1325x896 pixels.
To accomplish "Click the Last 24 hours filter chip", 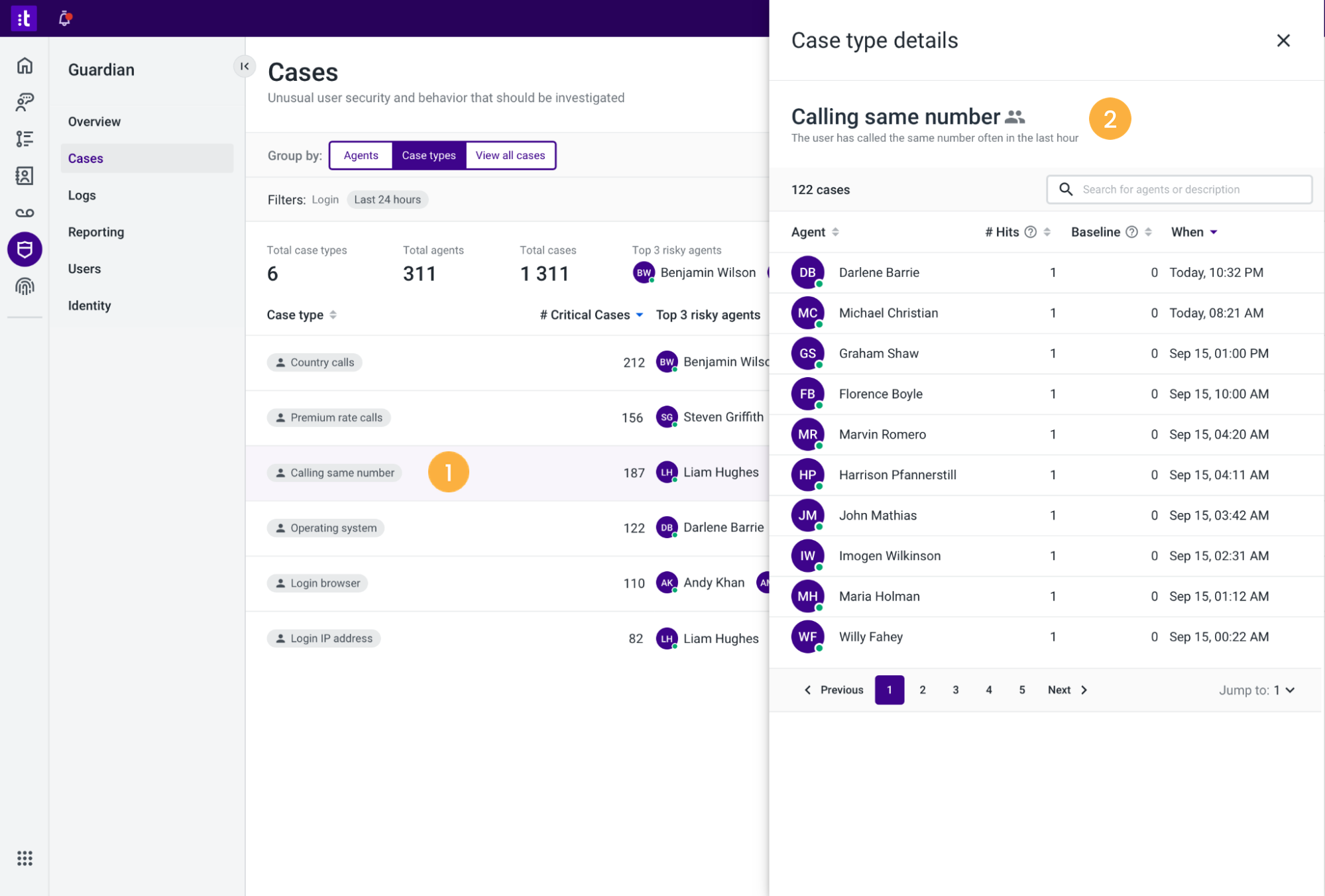I will (x=387, y=199).
